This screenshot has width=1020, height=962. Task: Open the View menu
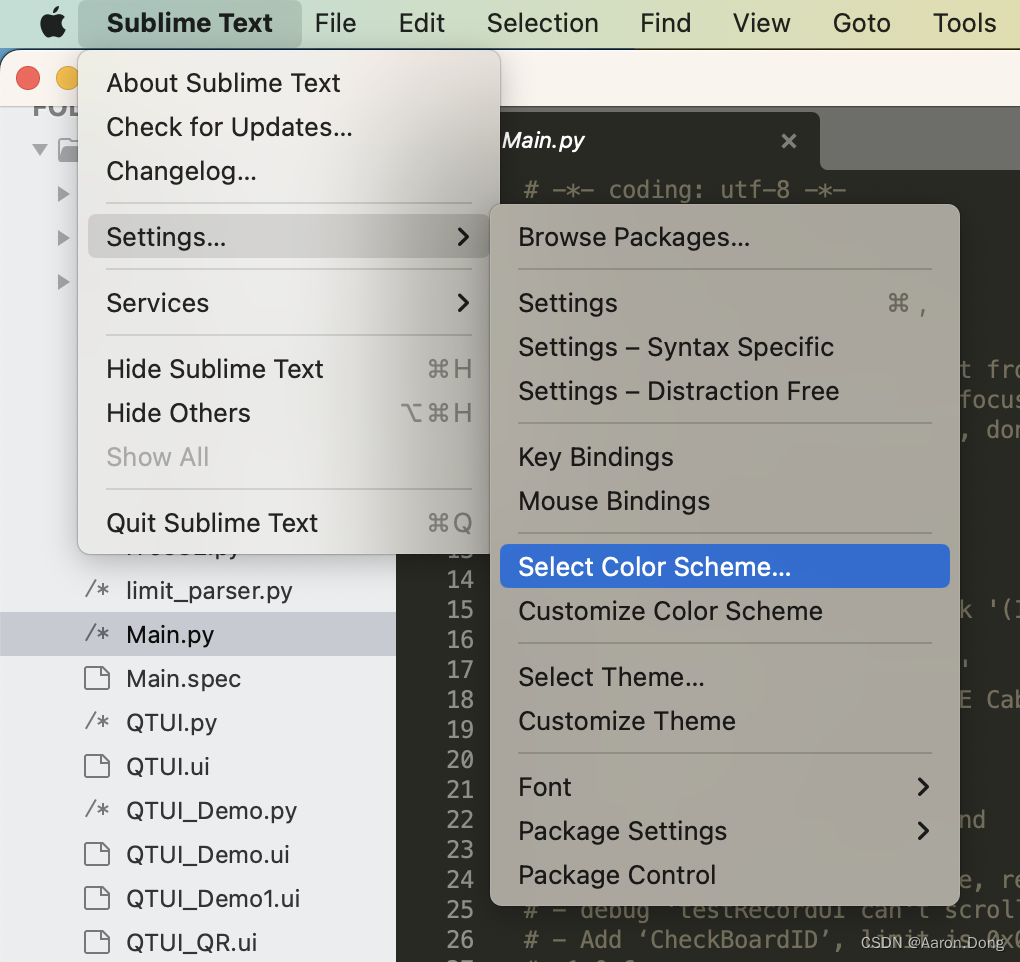tap(762, 23)
